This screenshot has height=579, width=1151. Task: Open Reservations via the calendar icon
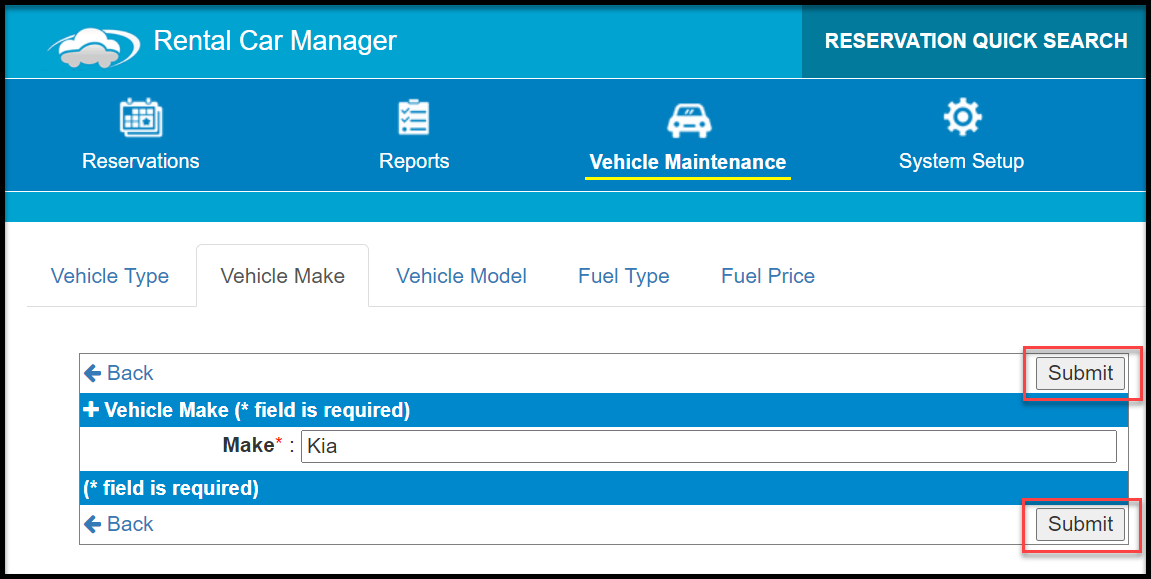pos(140,118)
